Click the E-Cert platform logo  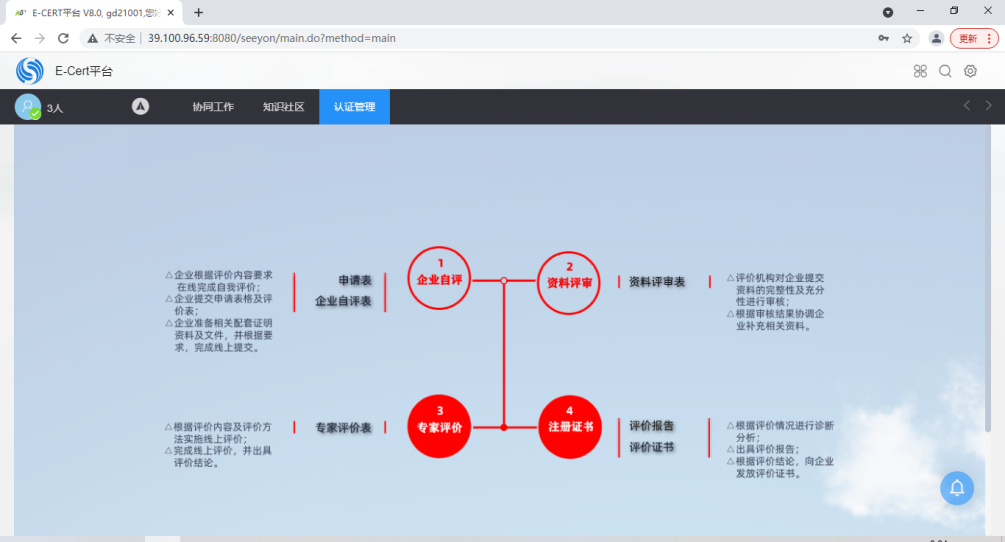pyautogui.click(x=29, y=71)
